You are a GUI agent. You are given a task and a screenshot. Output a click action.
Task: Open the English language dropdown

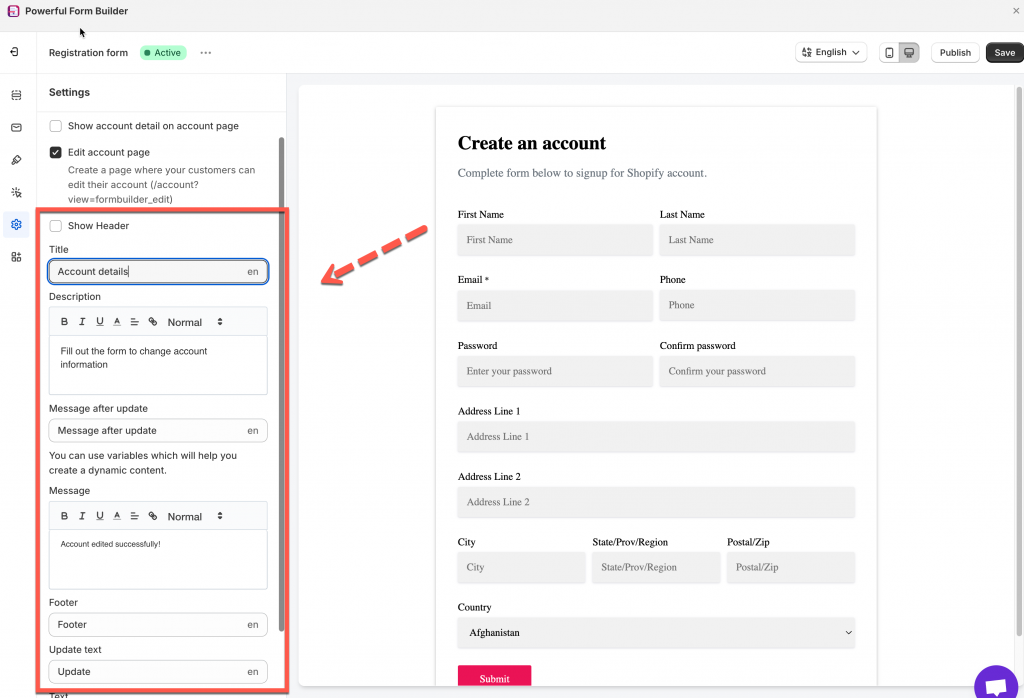(831, 53)
